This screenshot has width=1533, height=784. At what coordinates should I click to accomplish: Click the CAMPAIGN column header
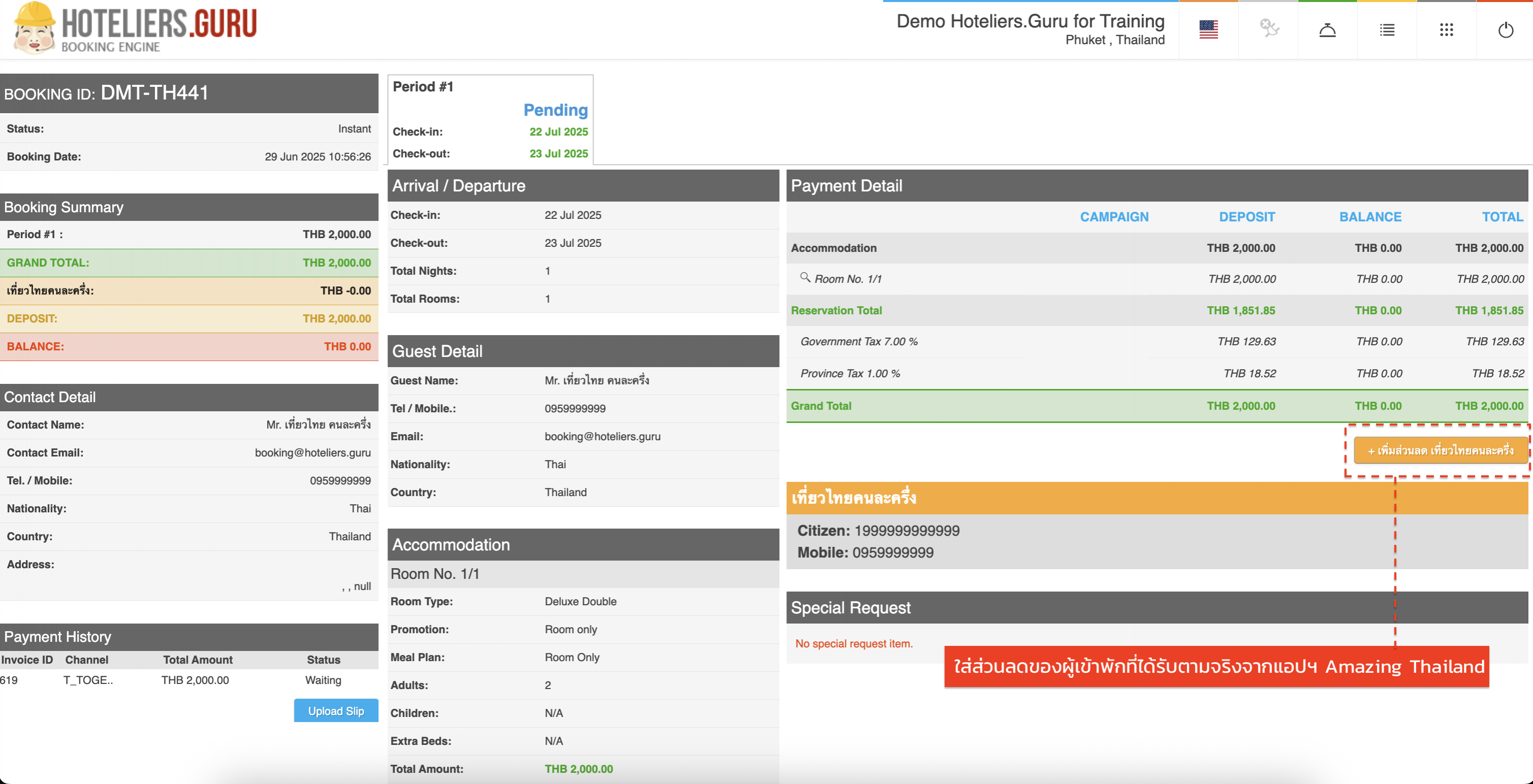pos(1113,217)
